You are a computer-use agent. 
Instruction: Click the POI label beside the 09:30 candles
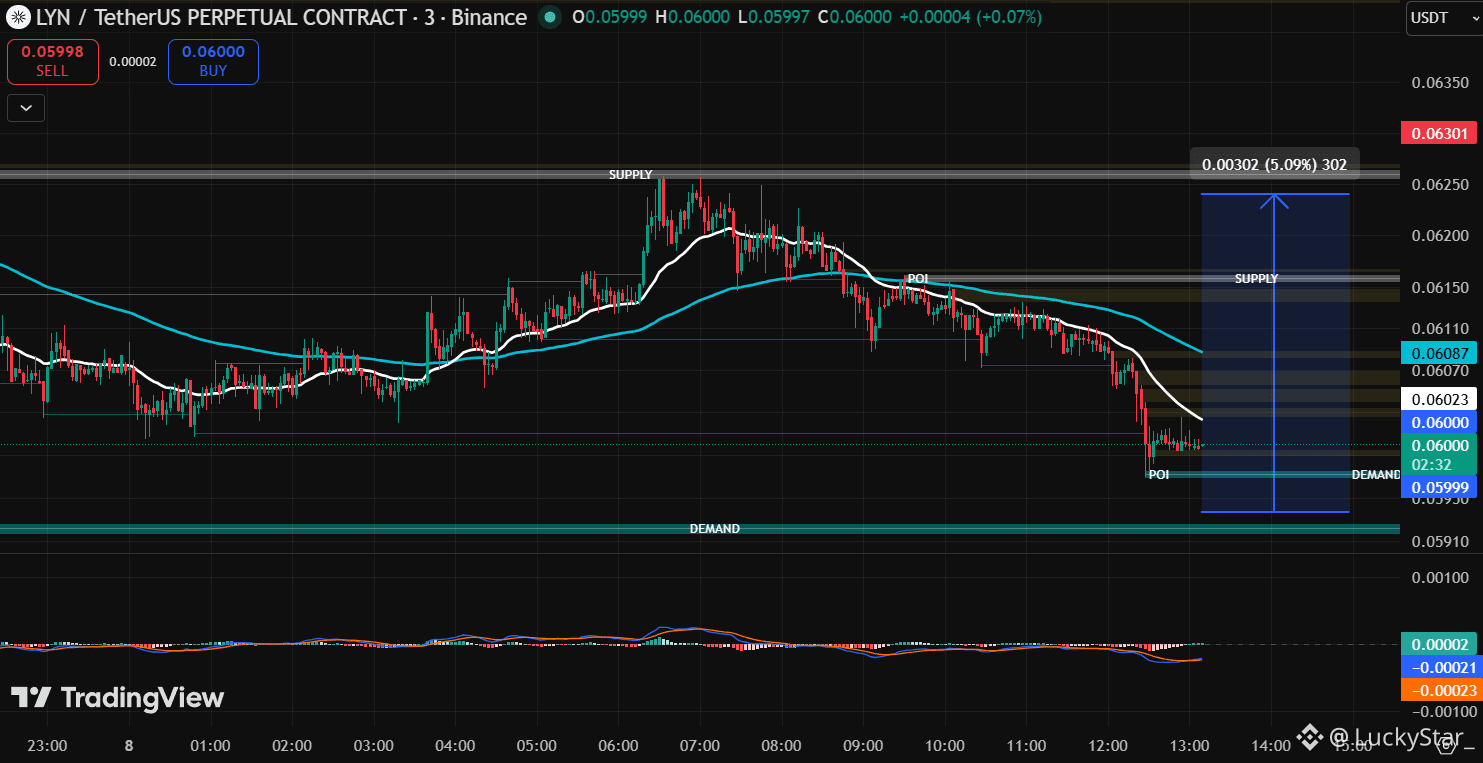917,279
